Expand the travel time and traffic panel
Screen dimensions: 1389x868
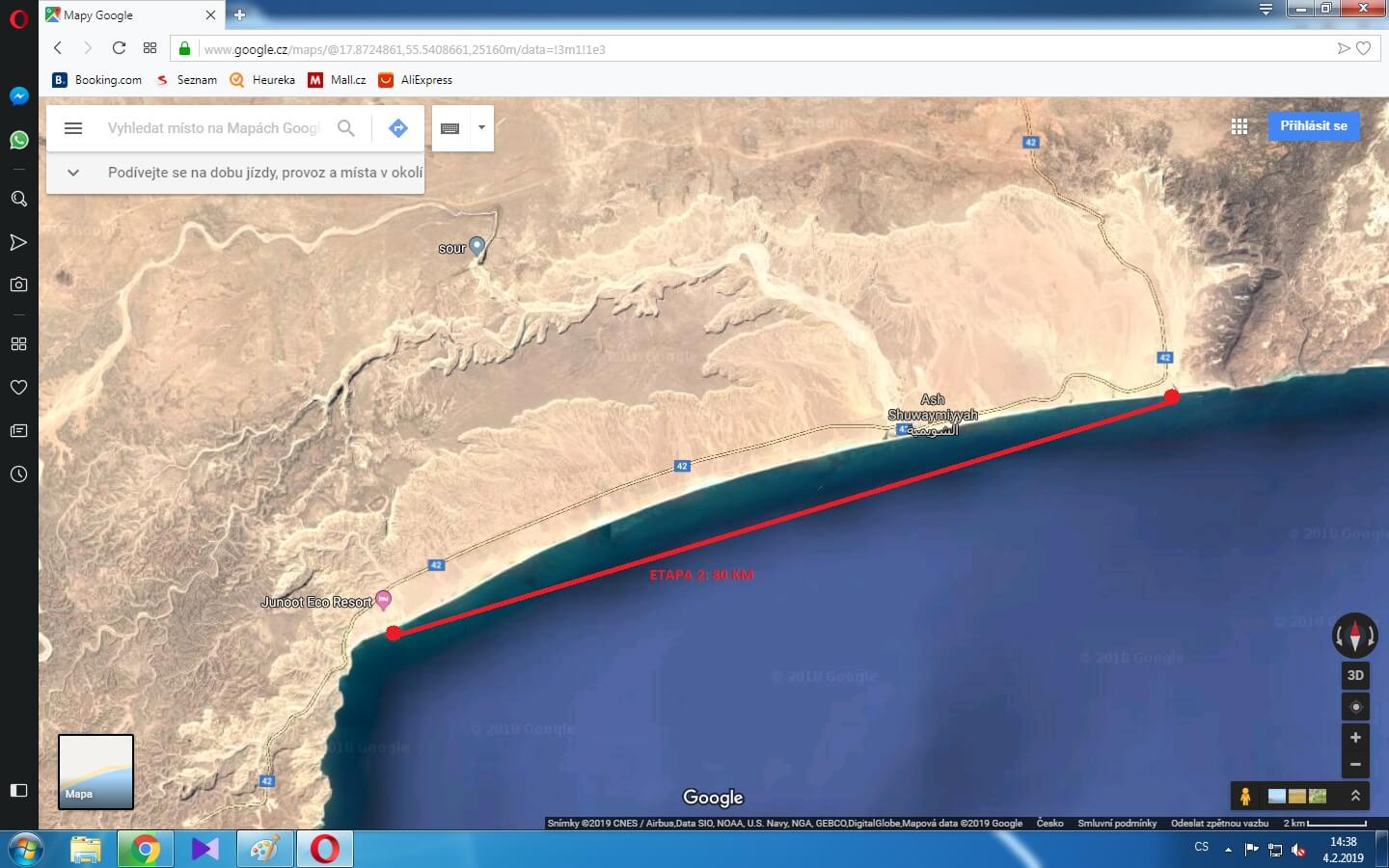[73, 173]
